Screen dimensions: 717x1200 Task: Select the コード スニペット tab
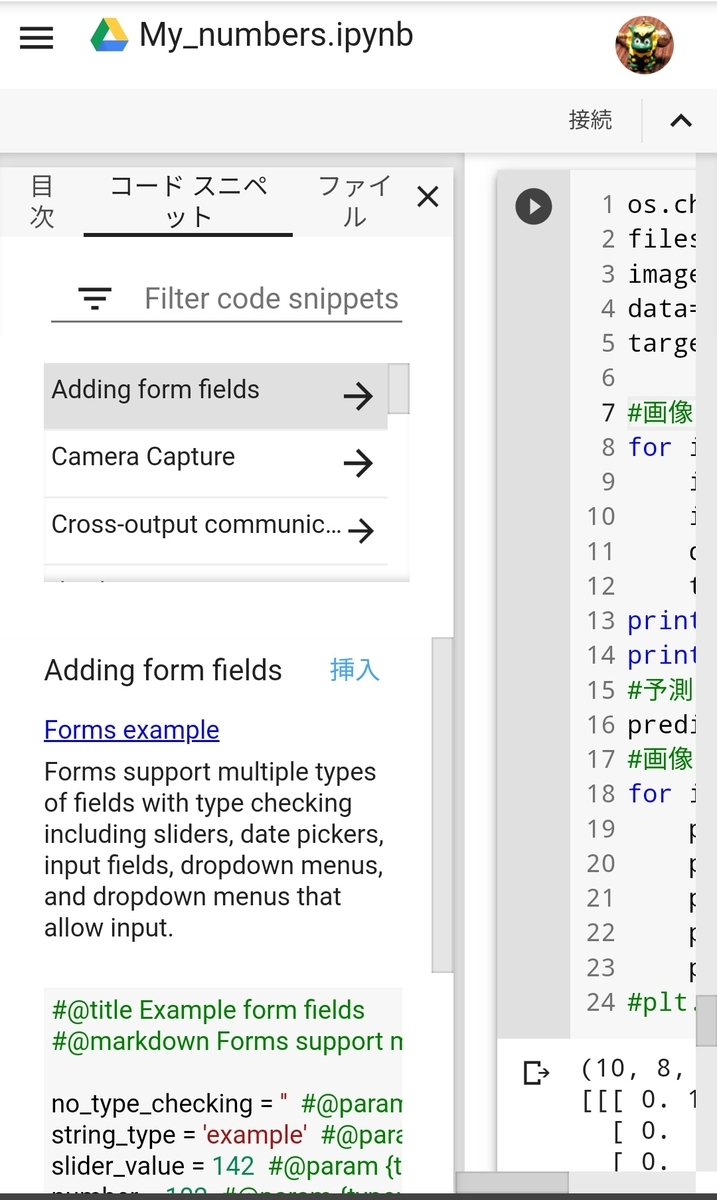pyautogui.click(x=188, y=201)
